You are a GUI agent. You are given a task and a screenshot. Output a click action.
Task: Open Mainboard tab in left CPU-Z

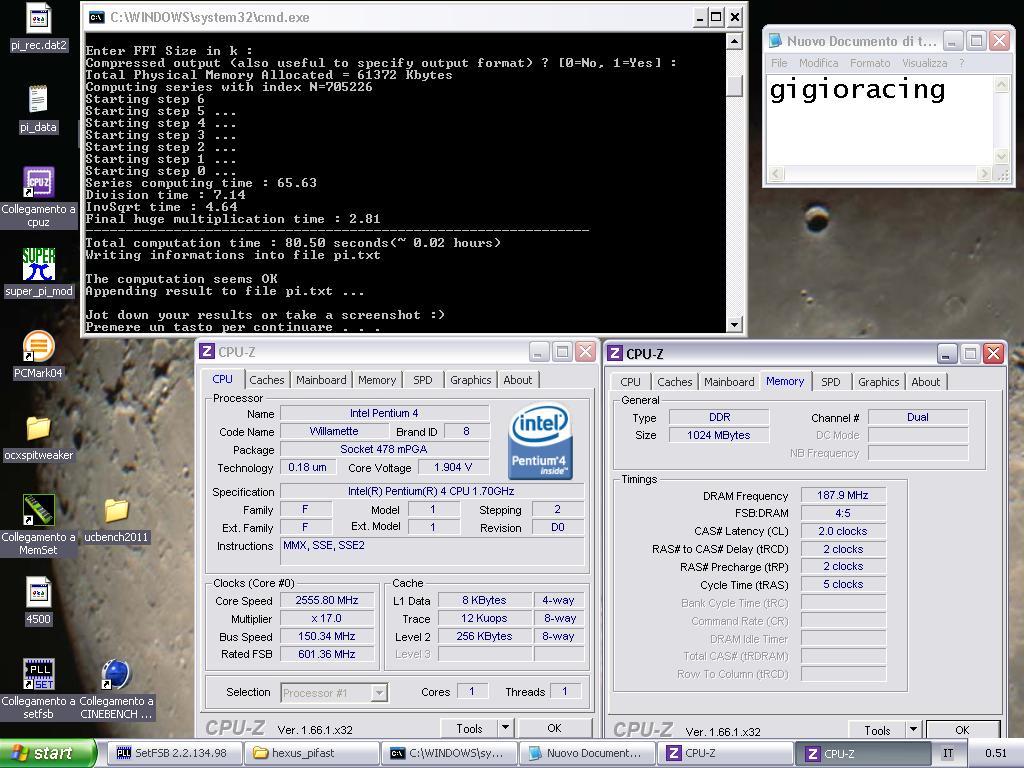(x=321, y=380)
